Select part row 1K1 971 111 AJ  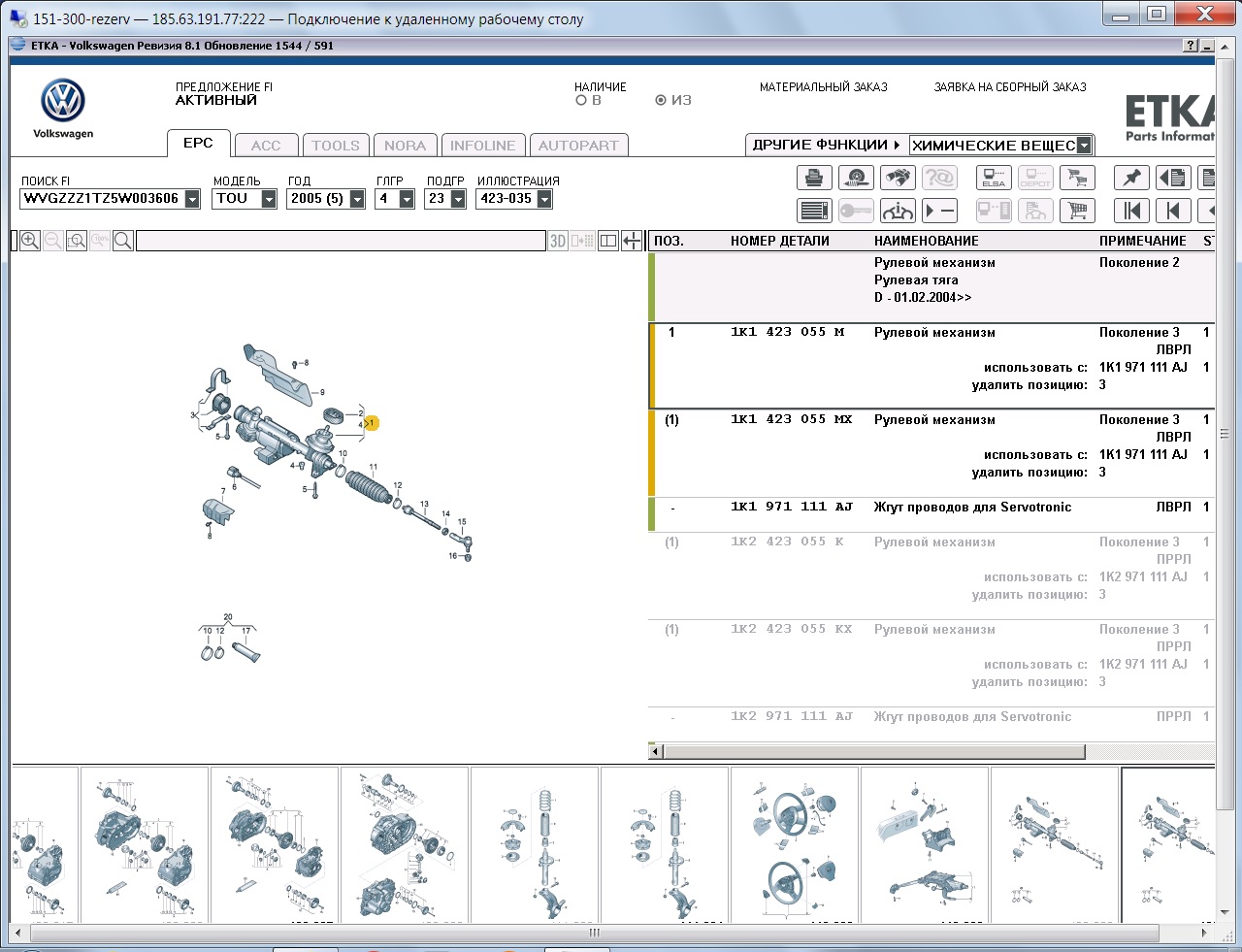[931, 514]
